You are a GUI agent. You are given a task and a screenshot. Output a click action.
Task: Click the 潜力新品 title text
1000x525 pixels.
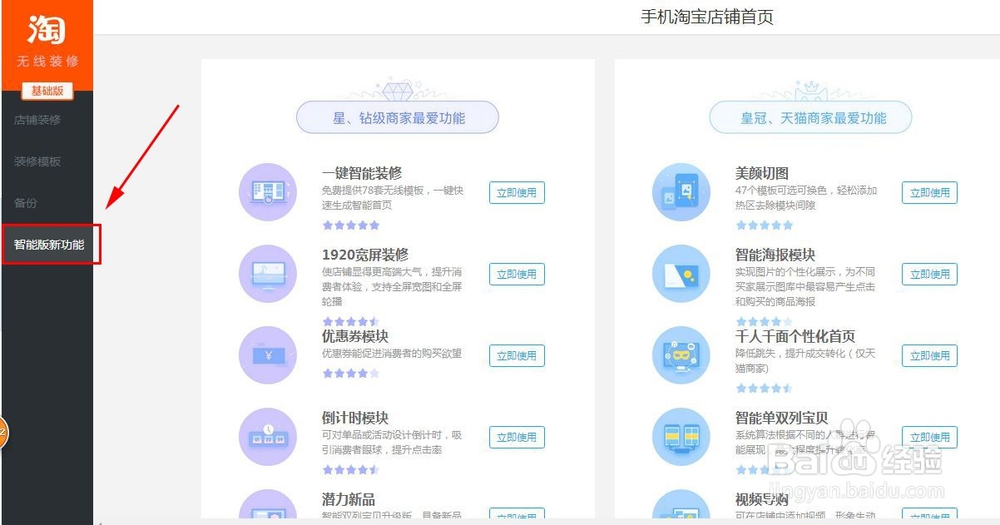point(348,499)
